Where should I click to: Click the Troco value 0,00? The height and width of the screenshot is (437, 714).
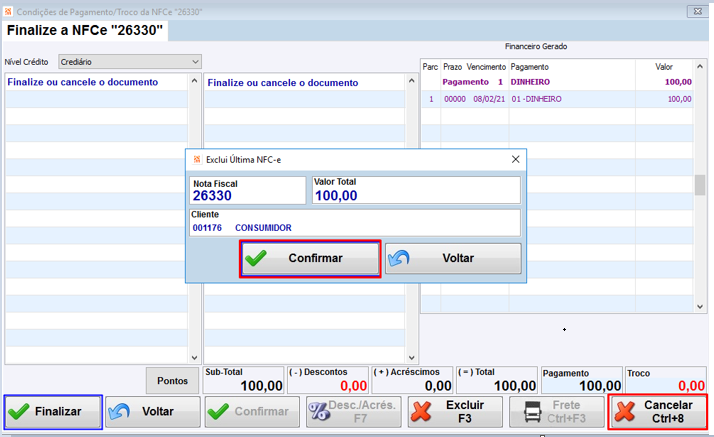click(x=691, y=386)
